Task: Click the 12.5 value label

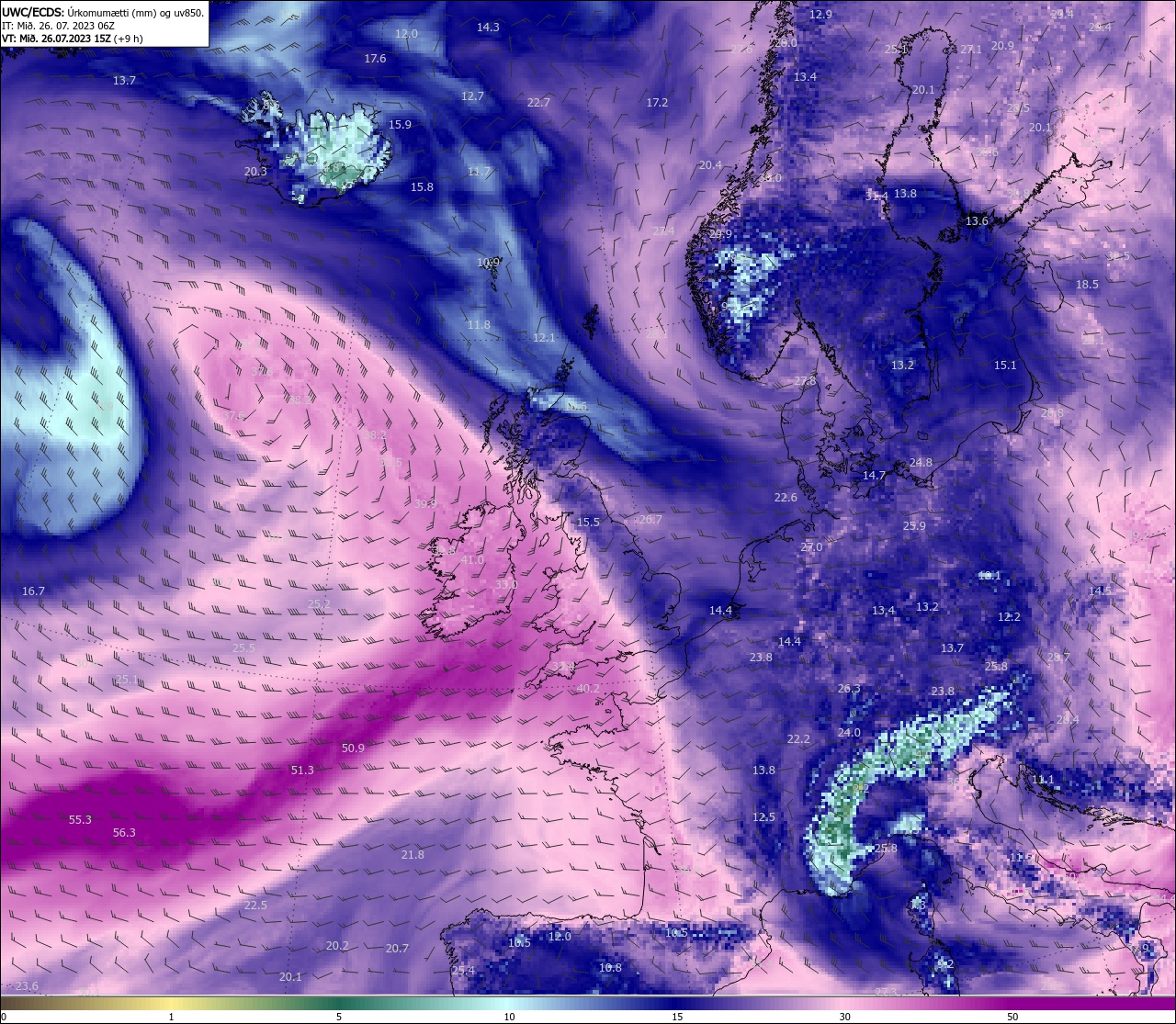Action: point(763,816)
